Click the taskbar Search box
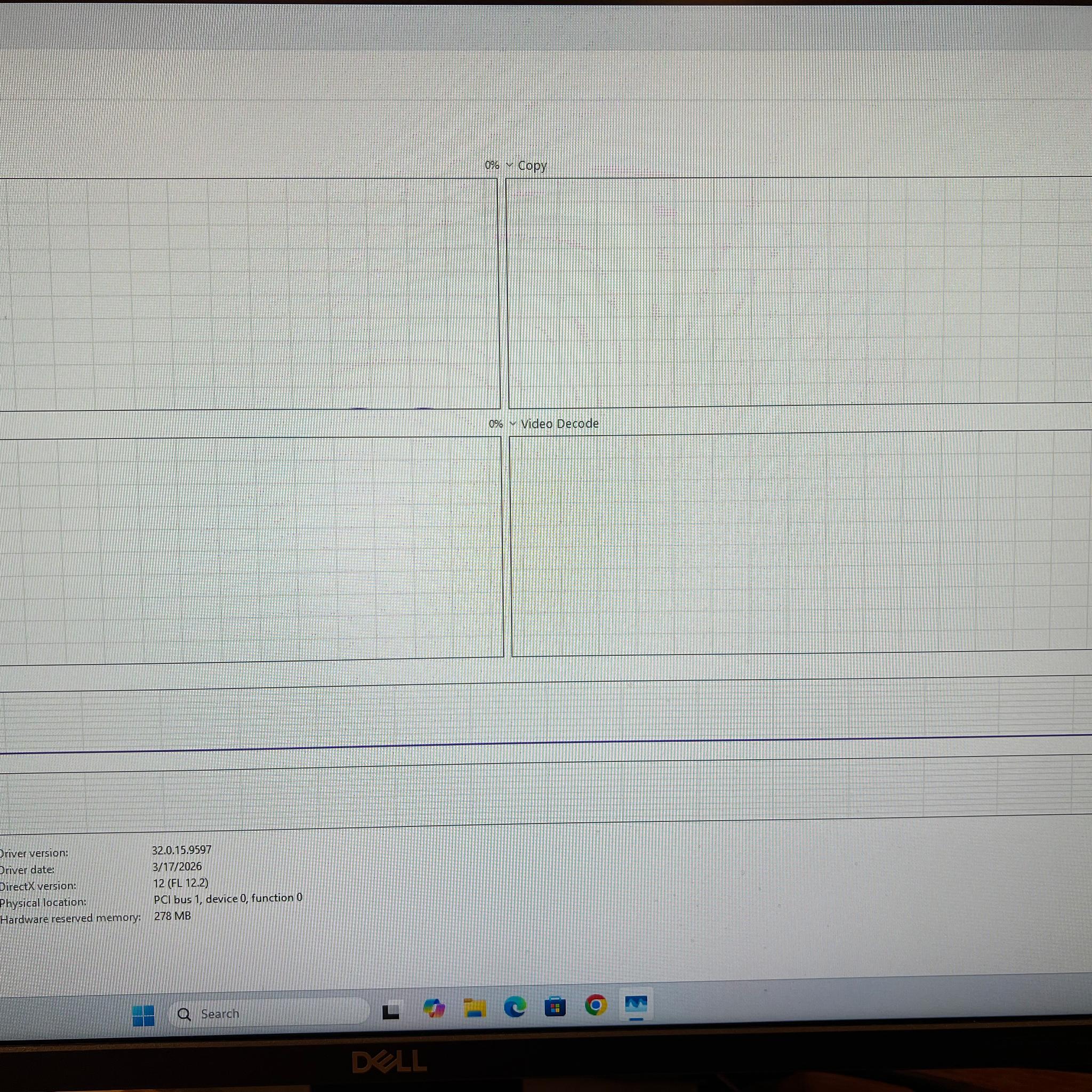This screenshot has height=1092, width=1092. (269, 1014)
